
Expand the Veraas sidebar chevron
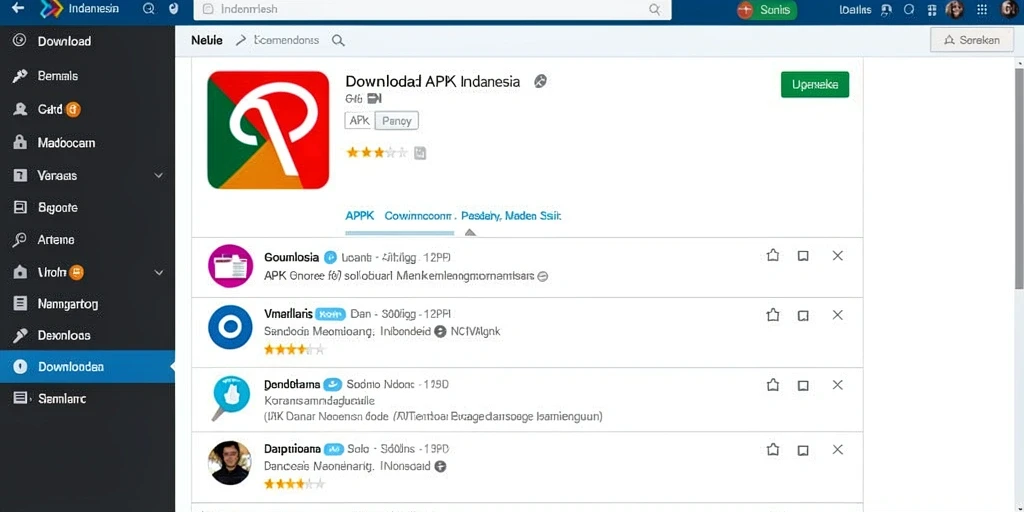point(158,176)
